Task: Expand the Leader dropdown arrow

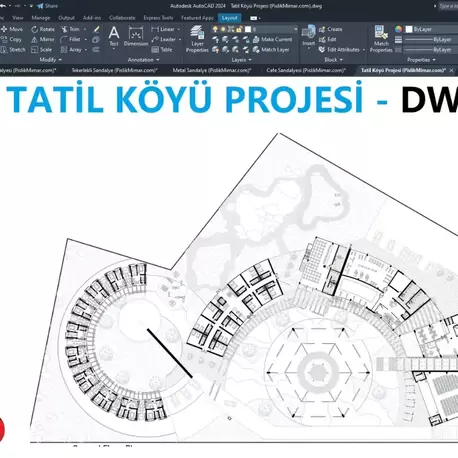Action: 180,39
